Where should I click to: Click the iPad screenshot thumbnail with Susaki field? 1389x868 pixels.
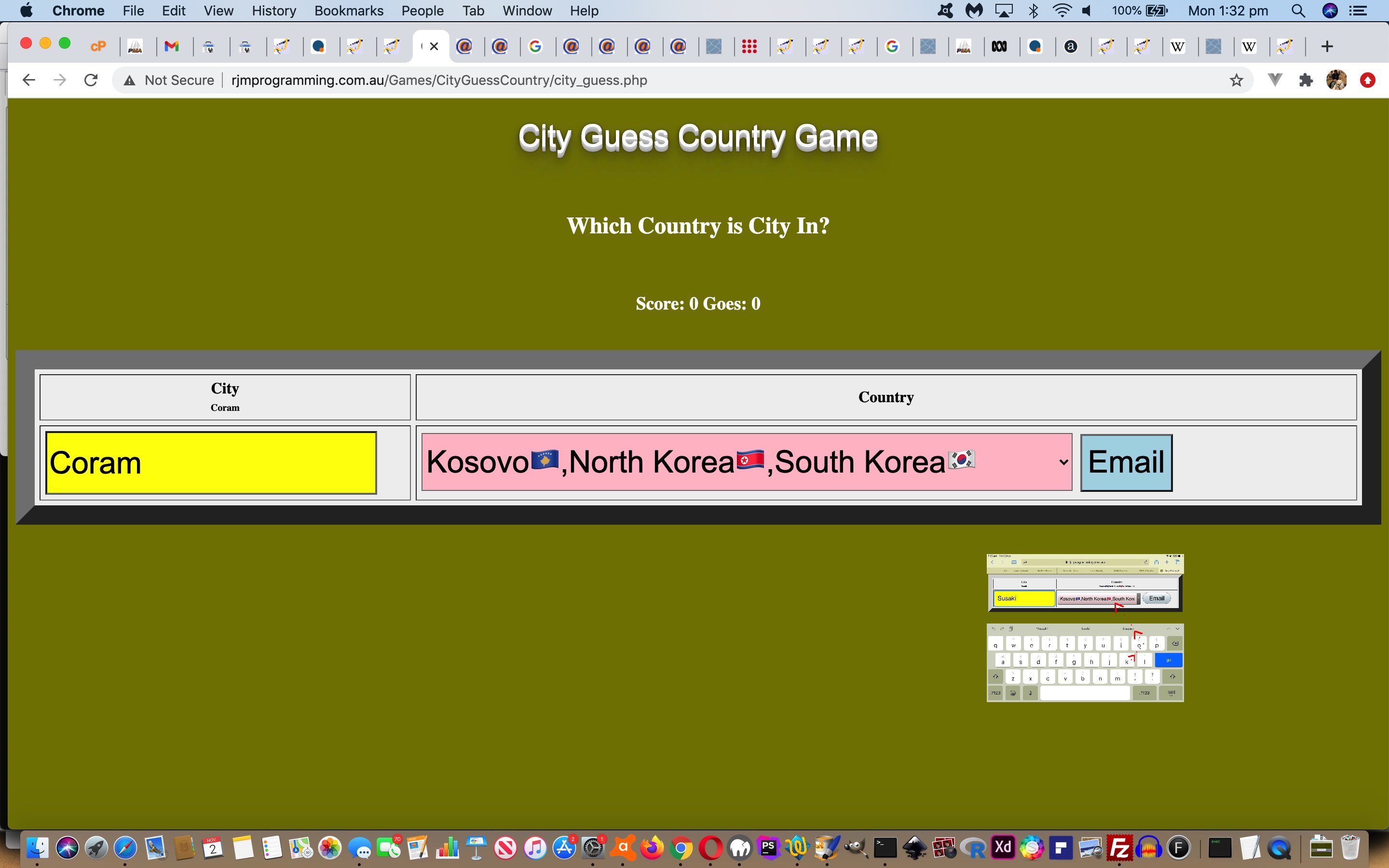tap(1085, 583)
